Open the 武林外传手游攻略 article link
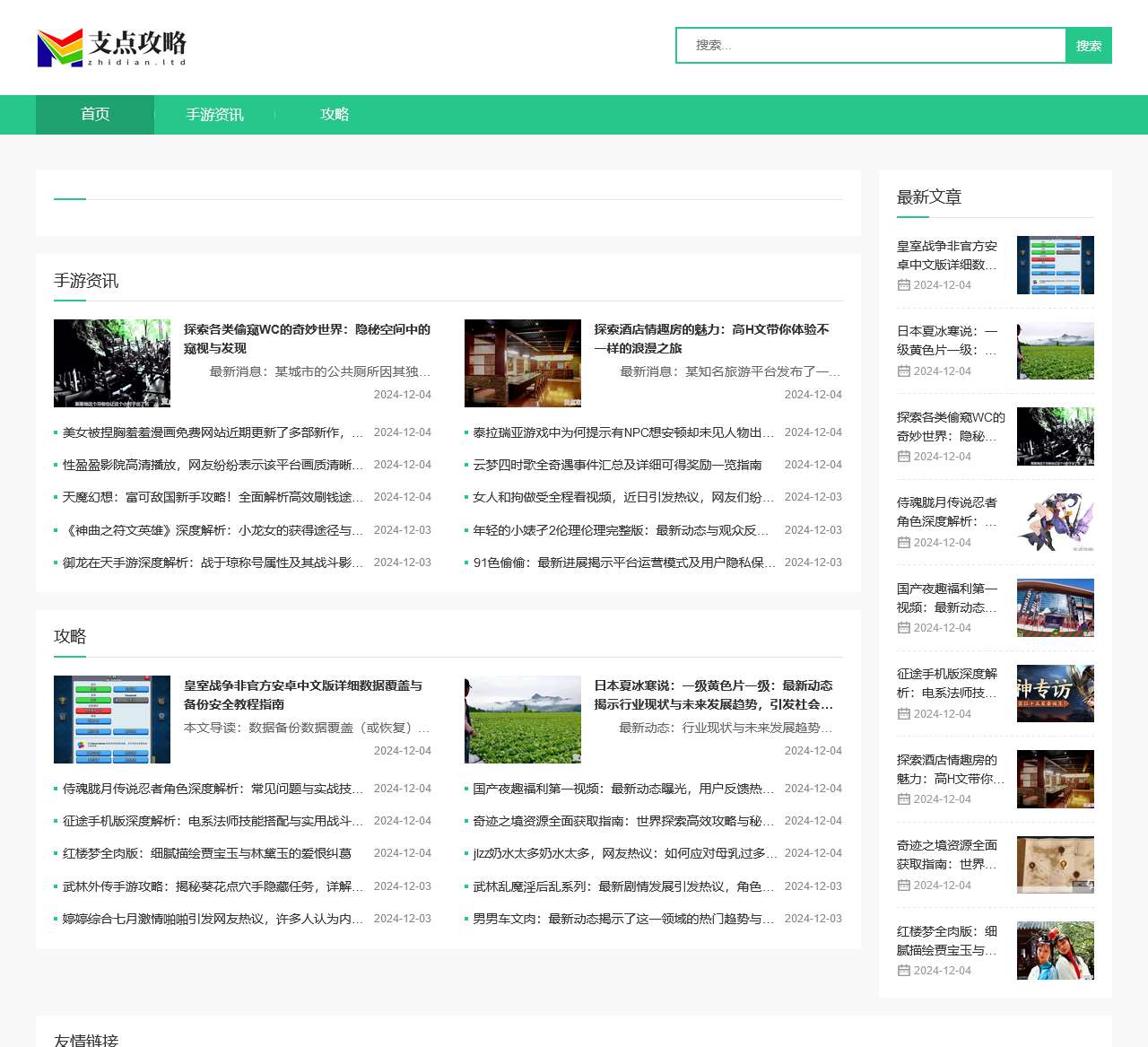 (213, 886)
